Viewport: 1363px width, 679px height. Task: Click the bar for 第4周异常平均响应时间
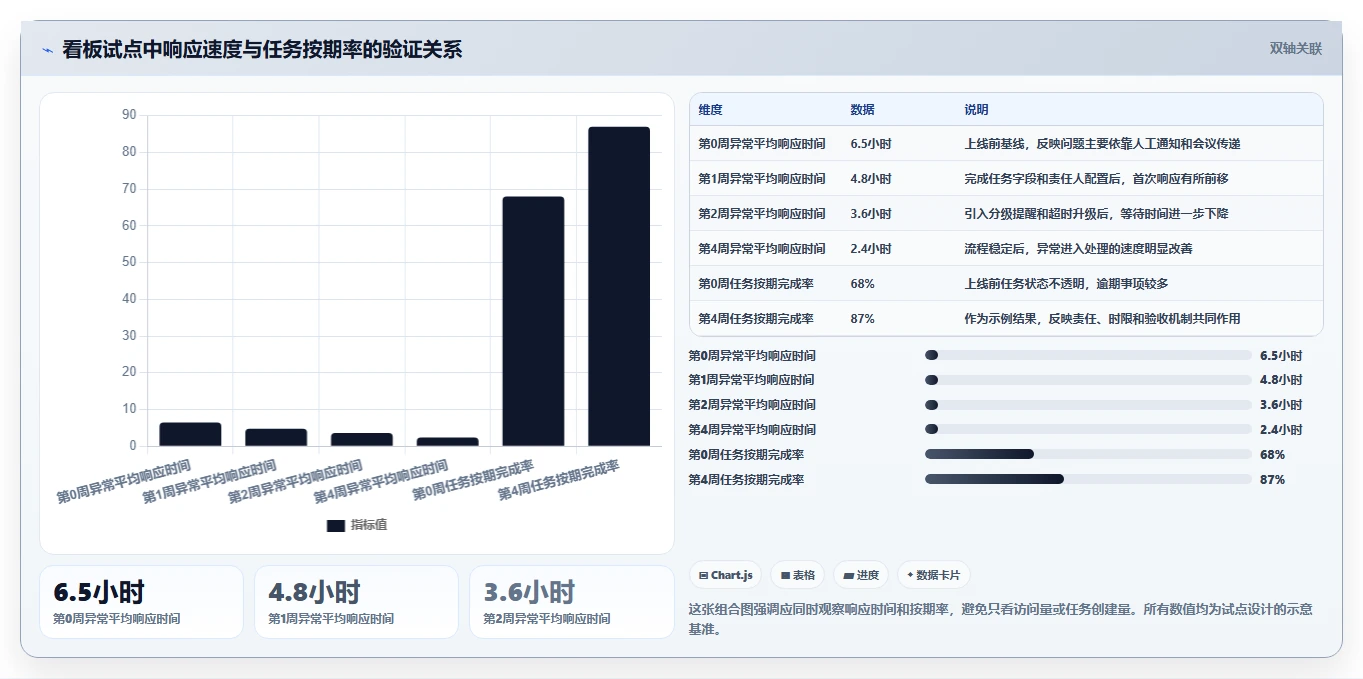[x=448, y=441]
